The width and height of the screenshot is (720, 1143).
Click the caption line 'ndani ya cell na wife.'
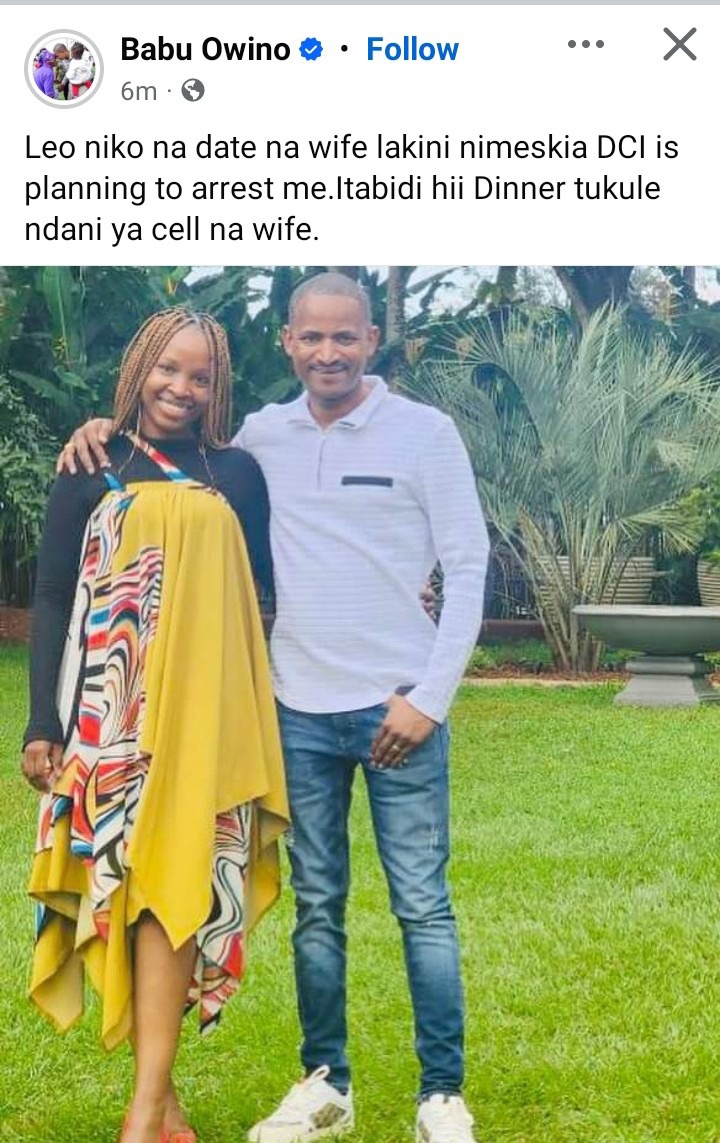172,230
